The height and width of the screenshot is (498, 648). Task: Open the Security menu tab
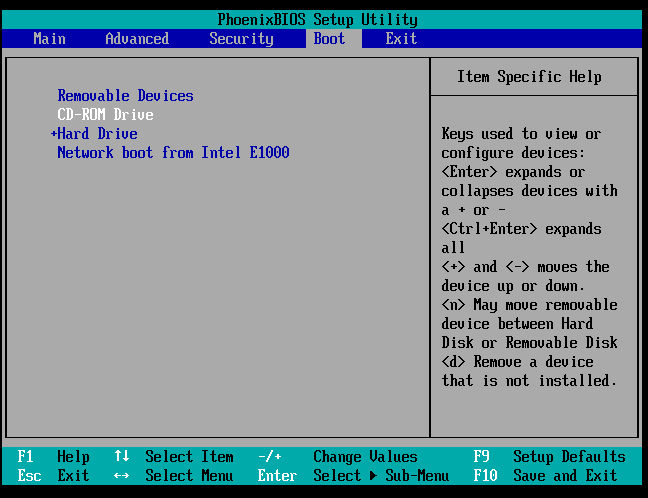click(241, 39)
